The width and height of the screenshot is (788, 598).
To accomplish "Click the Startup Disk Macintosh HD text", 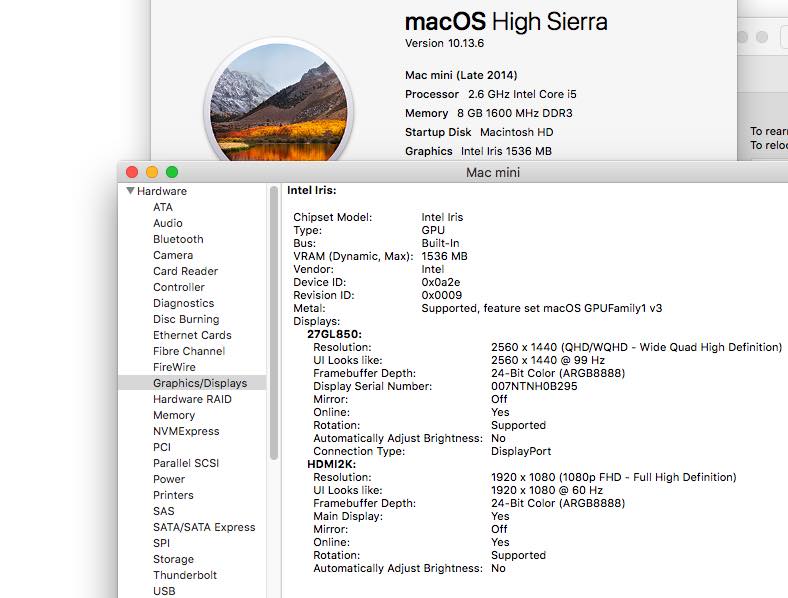I will (479, 132).
